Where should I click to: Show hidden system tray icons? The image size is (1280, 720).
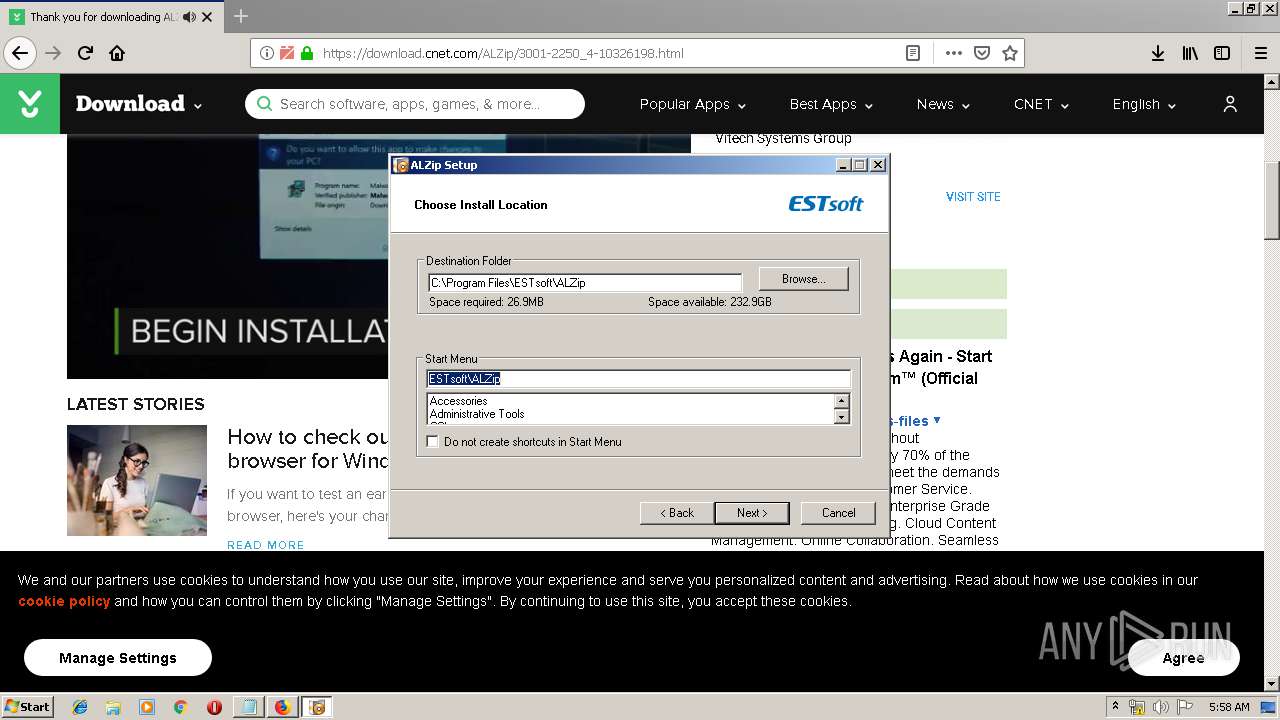coord(1115,707)
